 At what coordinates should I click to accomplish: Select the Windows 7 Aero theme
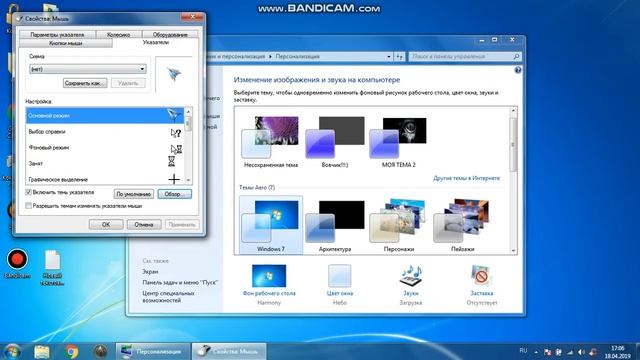271,224
